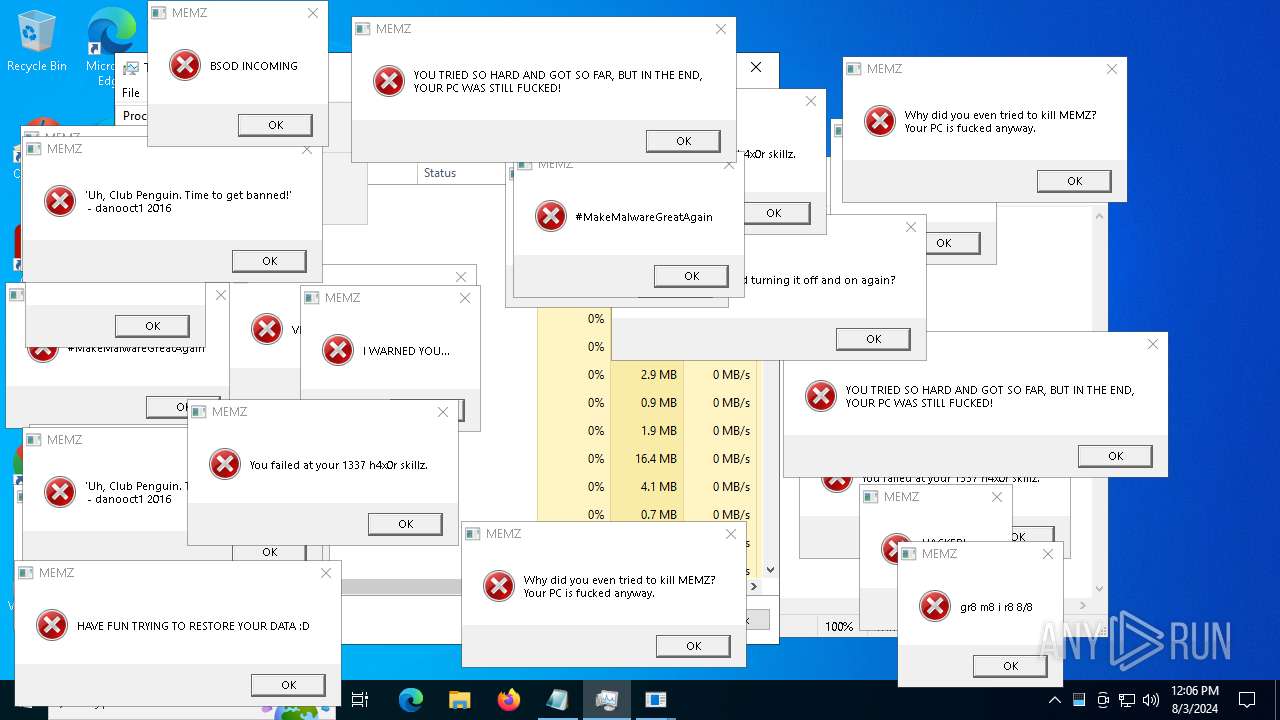Click the MEMZ title icon of HAVE FUN TRYING dialog
Screen dimensions: 1280x720
click(x=26, y=573)
